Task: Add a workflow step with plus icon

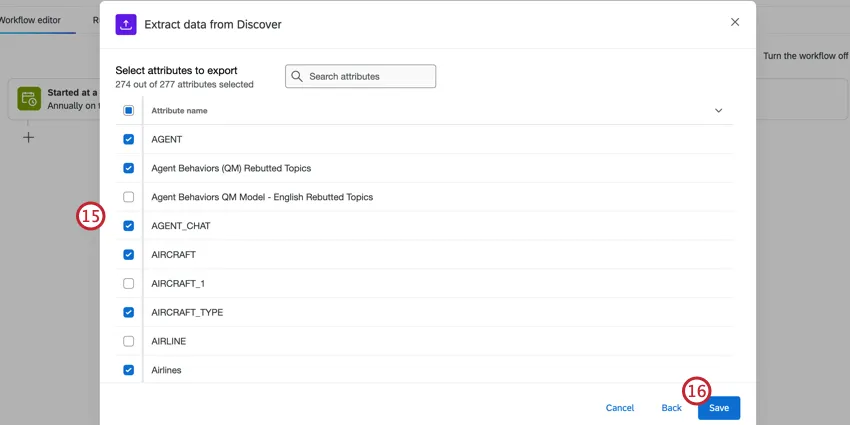Action: [29, 137]
